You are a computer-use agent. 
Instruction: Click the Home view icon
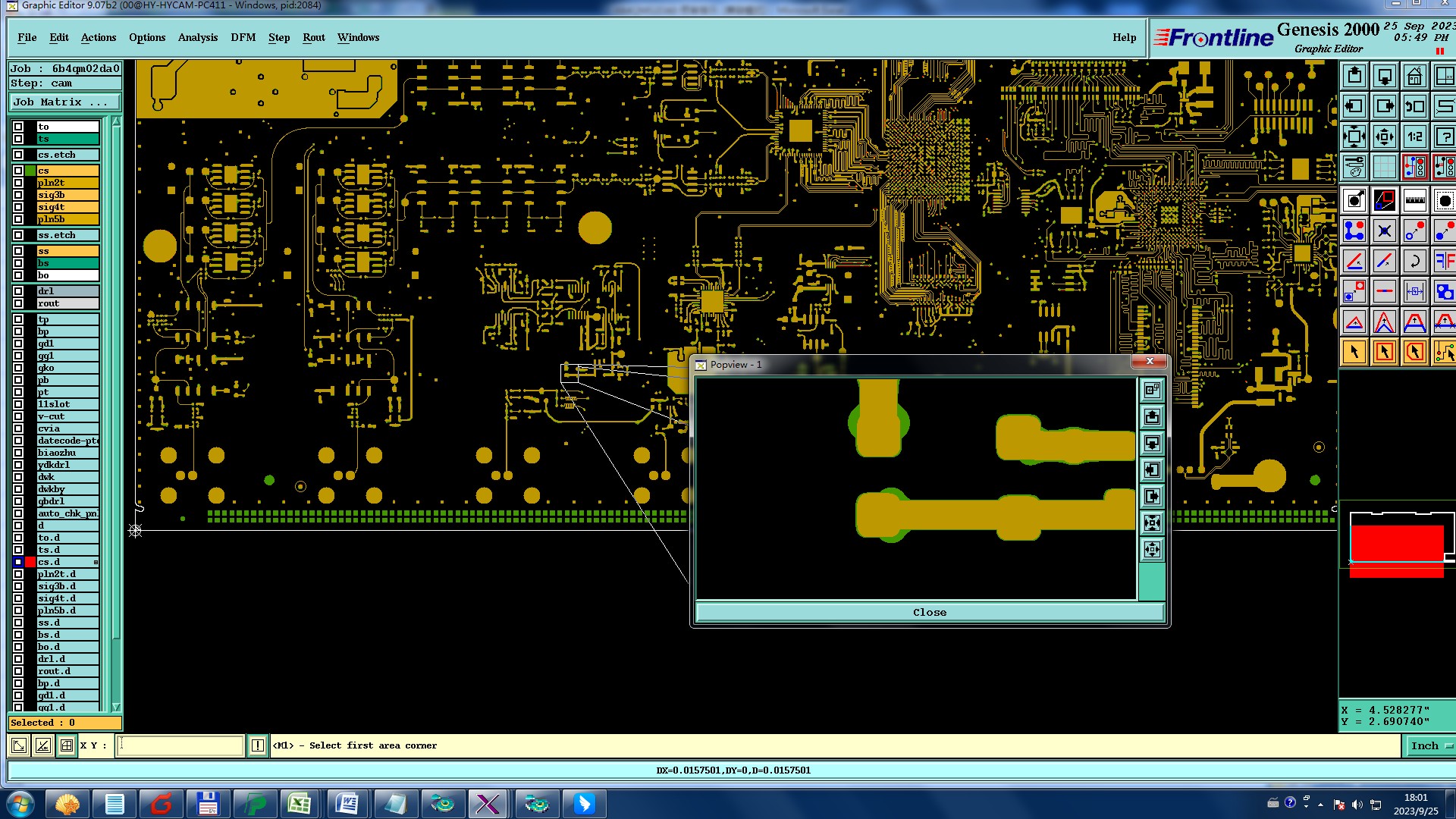click(x=1414, y=77)
